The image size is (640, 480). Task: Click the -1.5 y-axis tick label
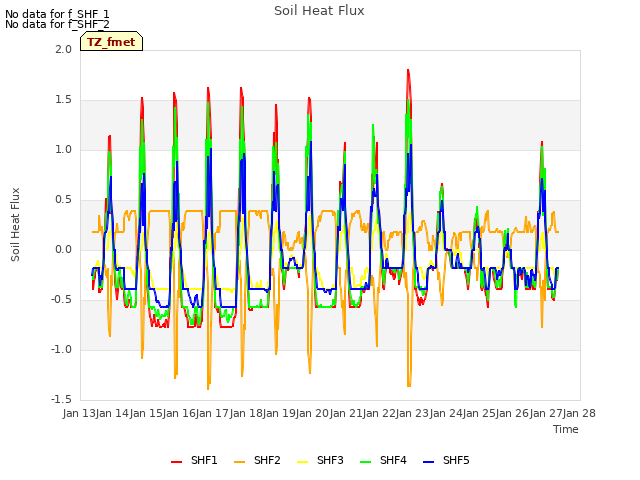pos(61,399)
